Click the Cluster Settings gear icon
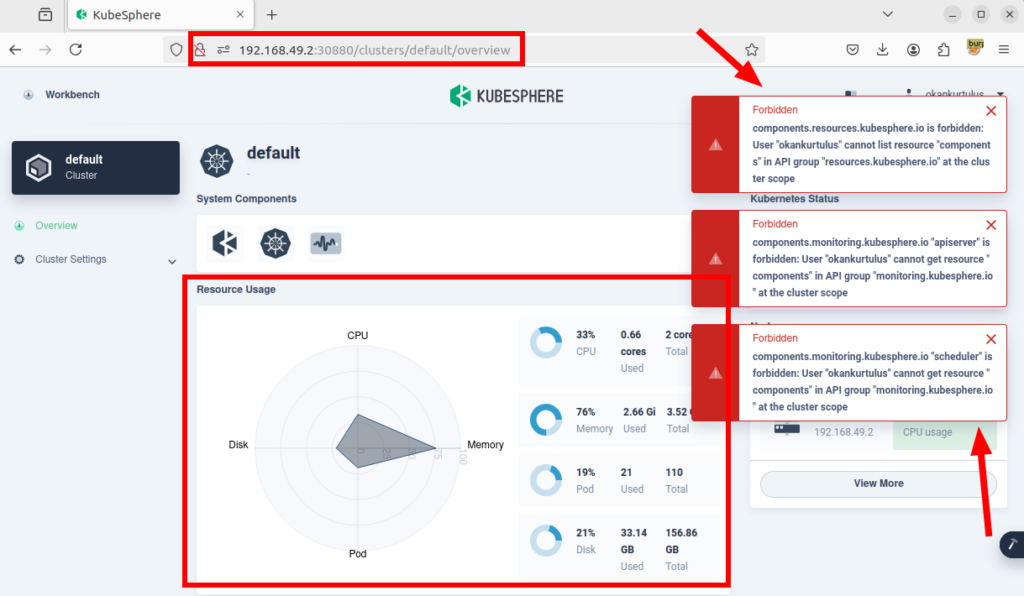Image resolution: width=1024 pixels, height=596 pixels. pyautogui.click(x=20, y=260)
